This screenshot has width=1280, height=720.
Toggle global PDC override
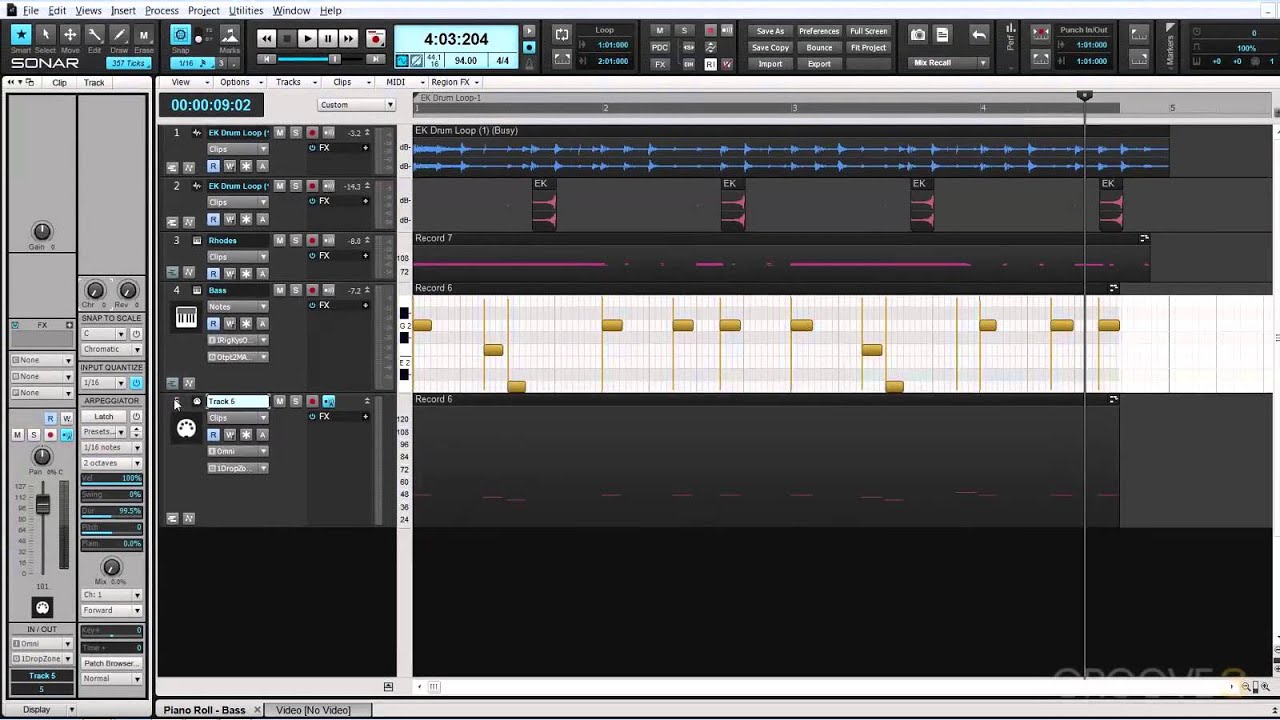660,47
